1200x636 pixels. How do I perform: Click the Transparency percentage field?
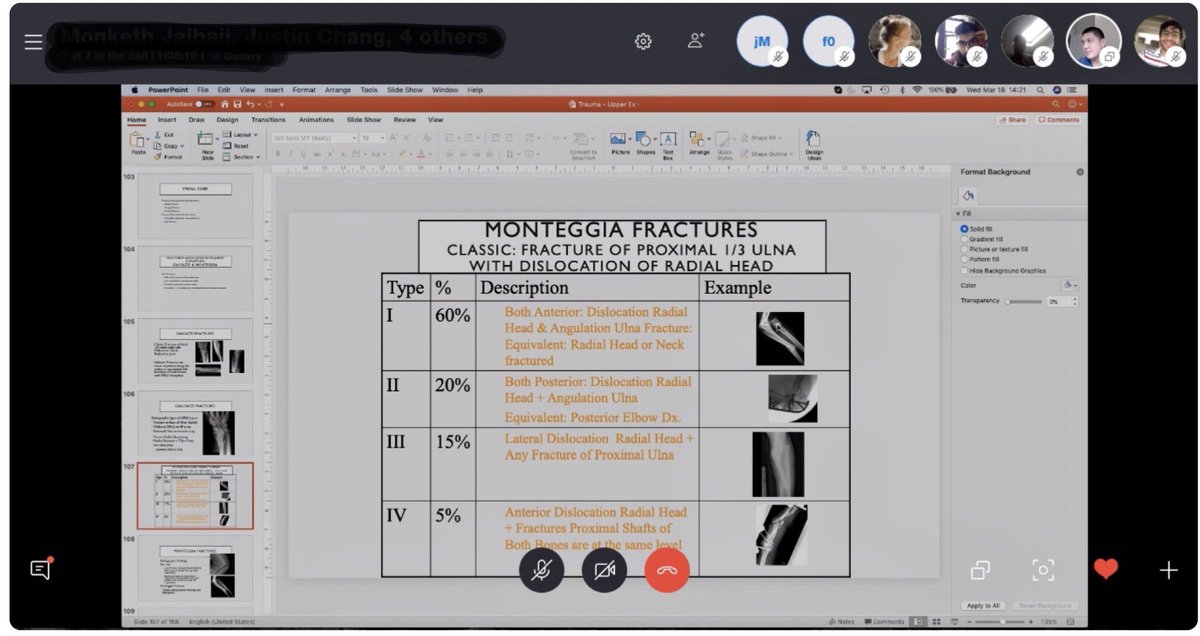pyautogui.click(x=1056, y=301)
